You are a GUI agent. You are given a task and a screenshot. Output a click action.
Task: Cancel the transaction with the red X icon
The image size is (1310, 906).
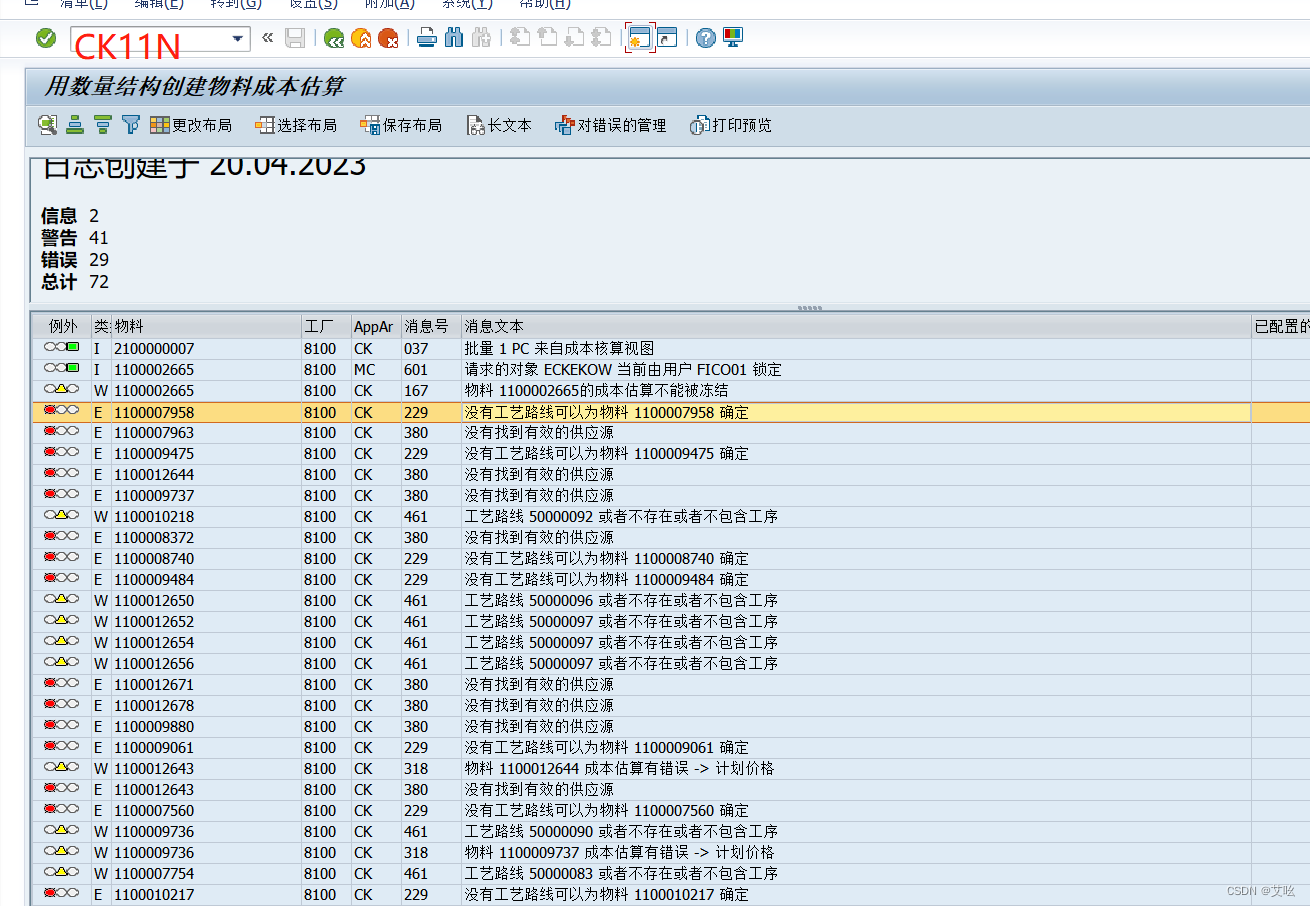390,37
